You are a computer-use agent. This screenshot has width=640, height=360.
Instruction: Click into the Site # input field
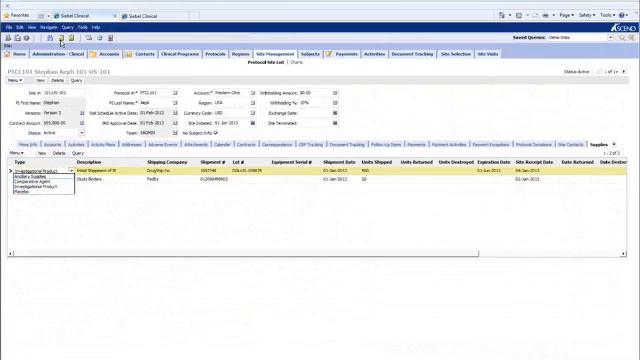[x=64, y=93]
